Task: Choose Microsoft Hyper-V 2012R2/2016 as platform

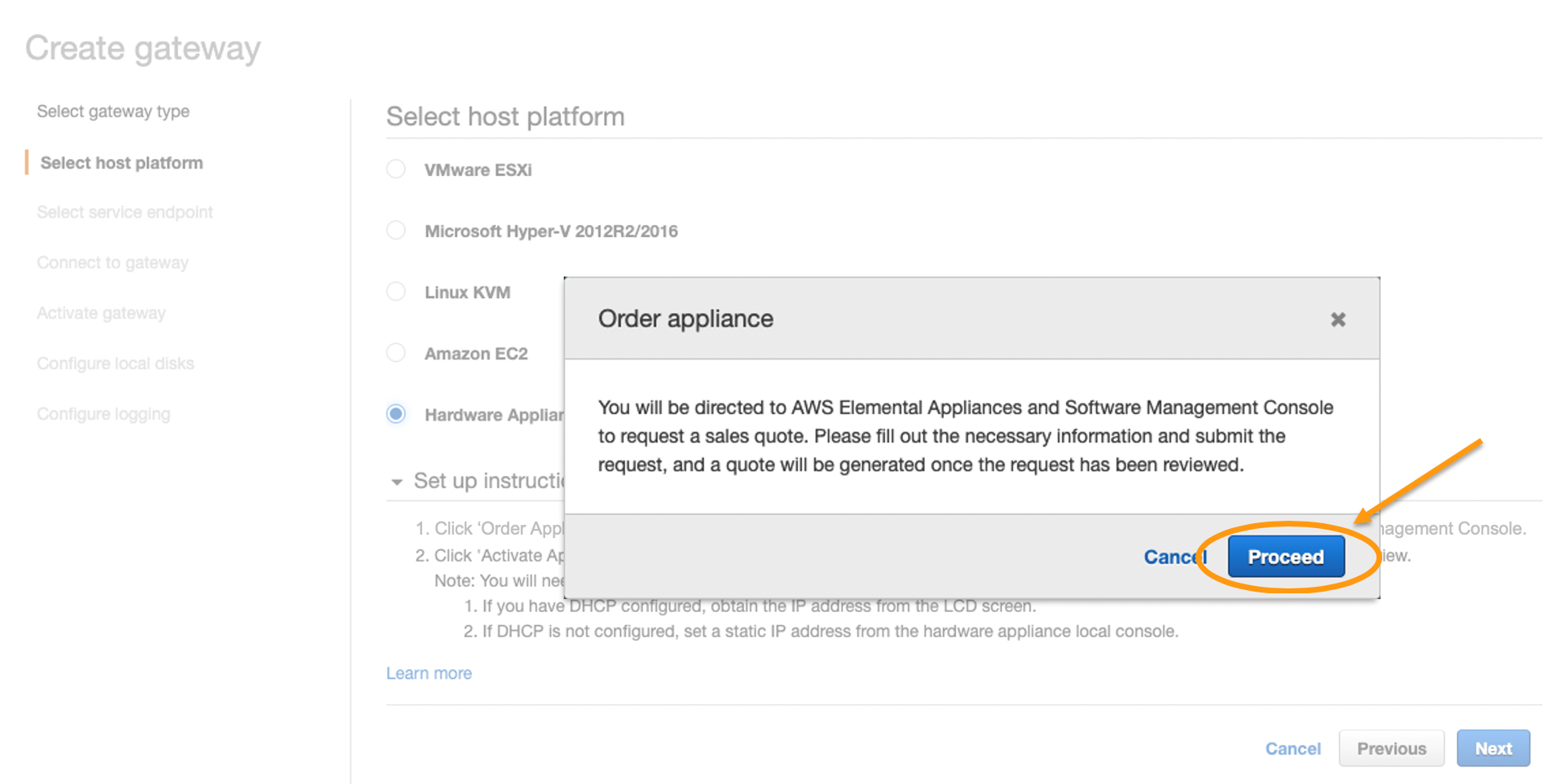Action: click(x=395, y=230)
